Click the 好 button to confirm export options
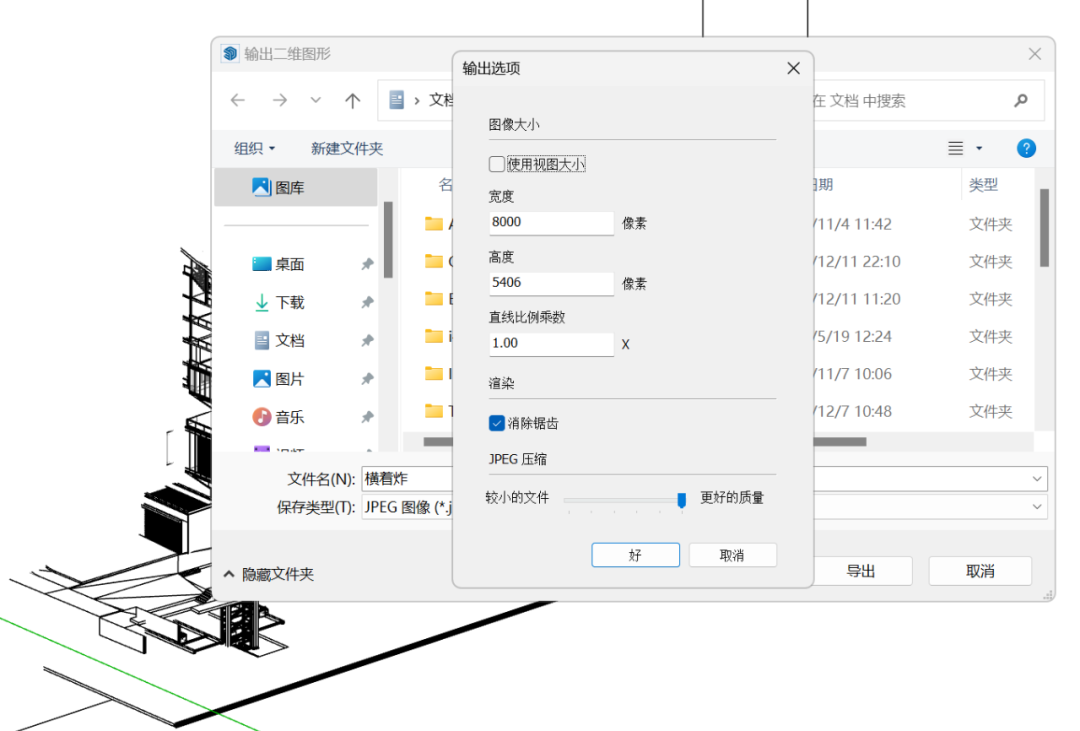Viewport: 1080px width, 731px height. (x=635, y=554)
